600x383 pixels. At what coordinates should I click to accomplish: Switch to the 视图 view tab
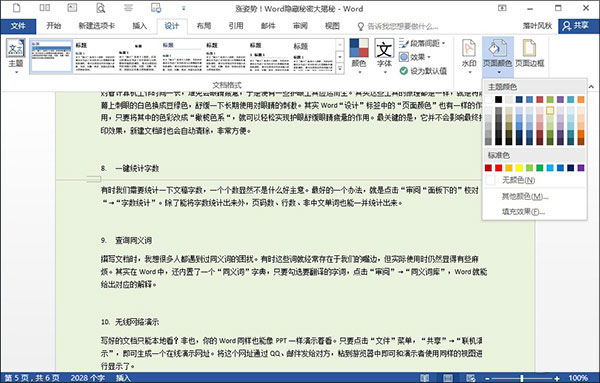(x=332, y=26)
